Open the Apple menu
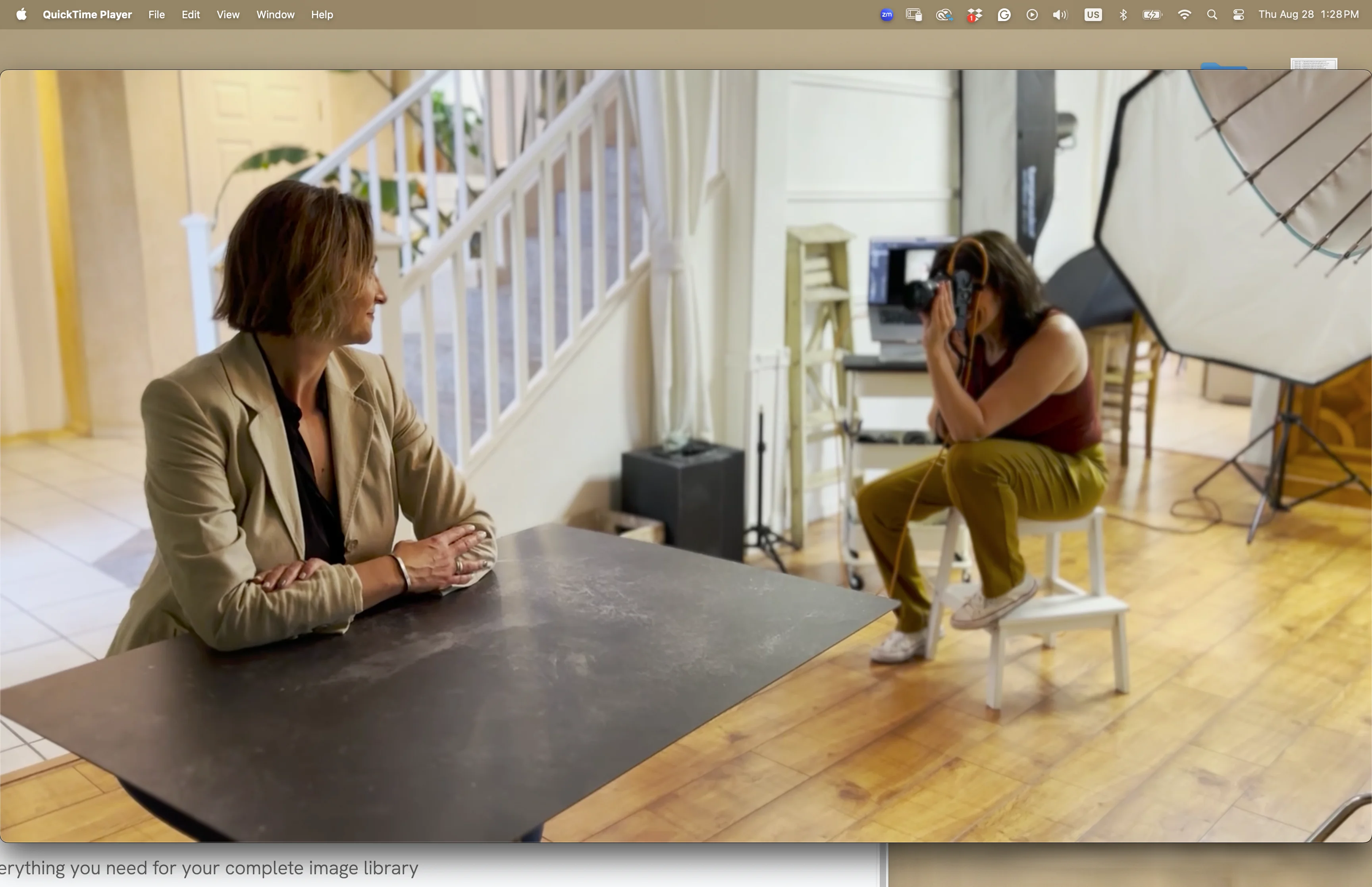Viewport: 1372px width, 887px height. pos(21,14)
